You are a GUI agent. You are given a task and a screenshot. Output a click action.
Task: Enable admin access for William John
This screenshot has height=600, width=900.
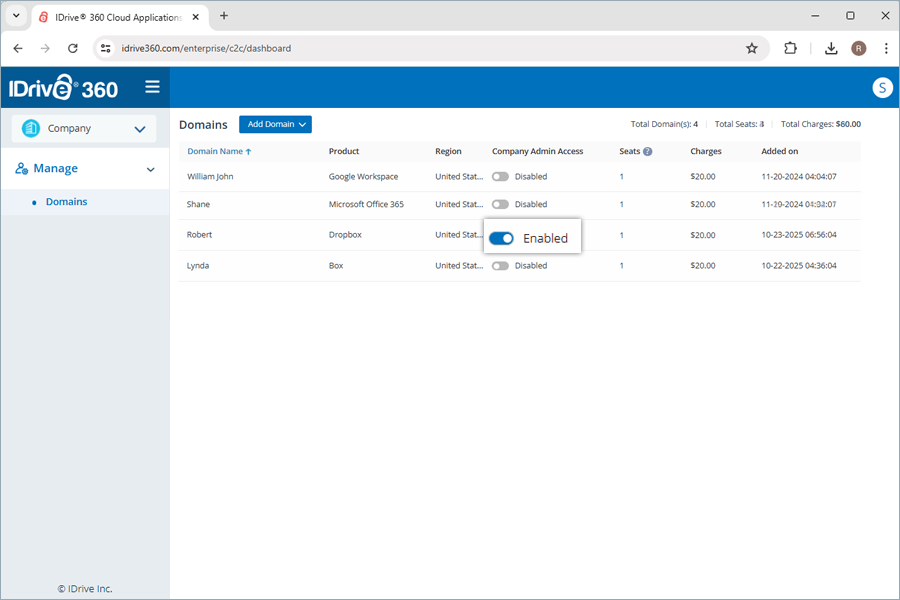point(500,177)
